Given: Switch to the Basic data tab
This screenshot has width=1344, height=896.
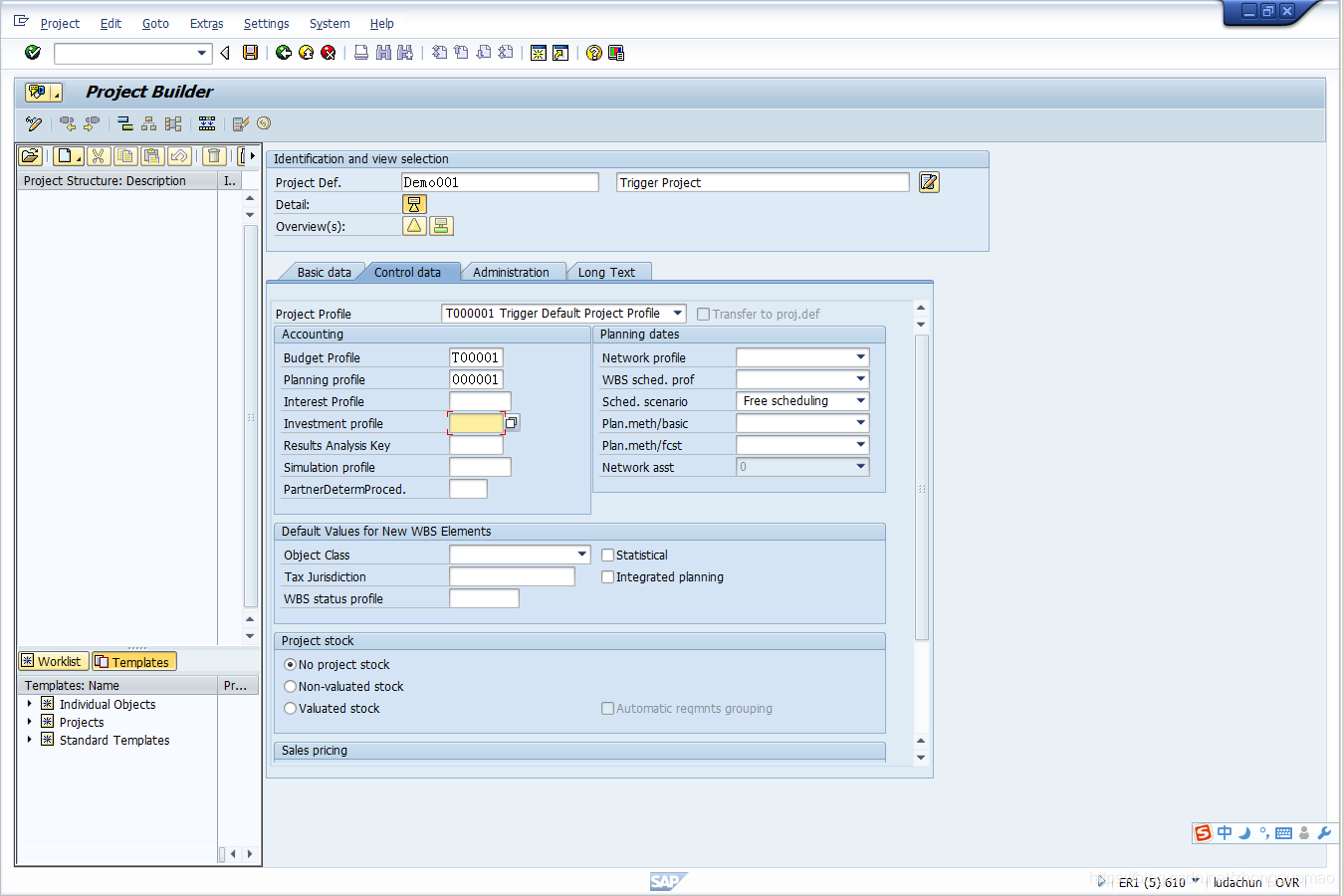Looking at the screenshot, I should pos(324,272).
